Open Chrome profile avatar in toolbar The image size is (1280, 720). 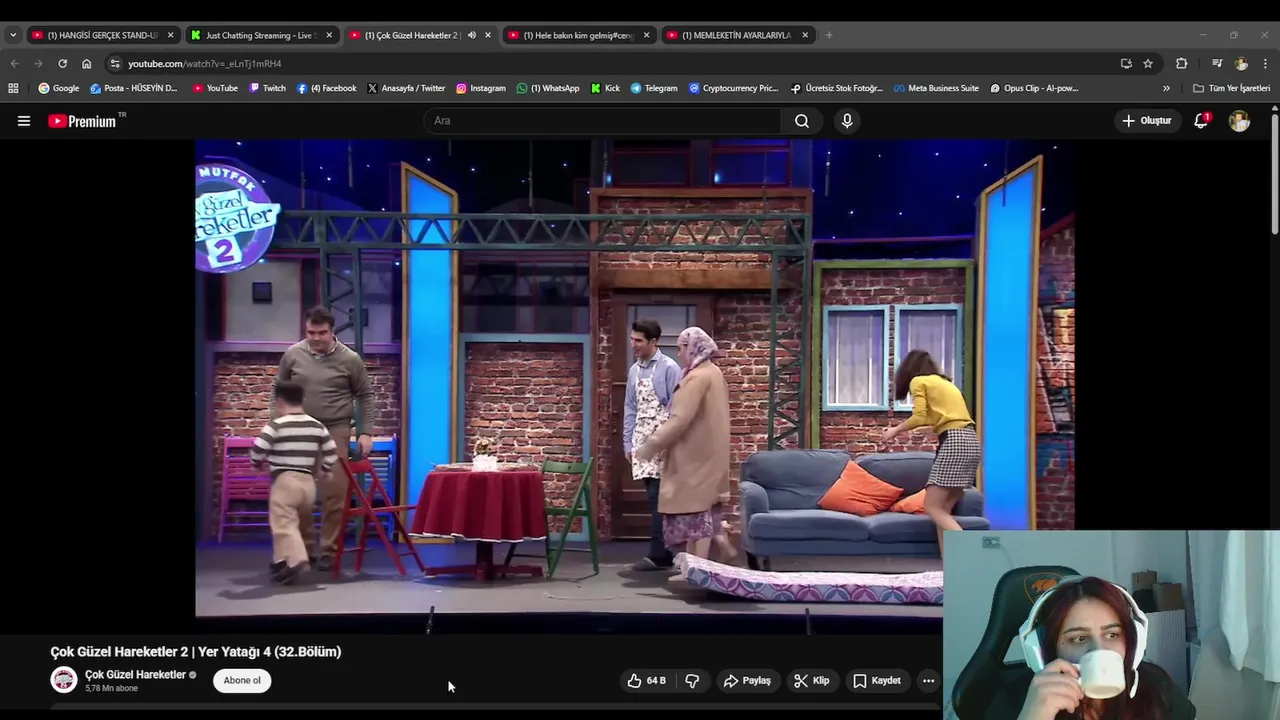(1241, 63)
